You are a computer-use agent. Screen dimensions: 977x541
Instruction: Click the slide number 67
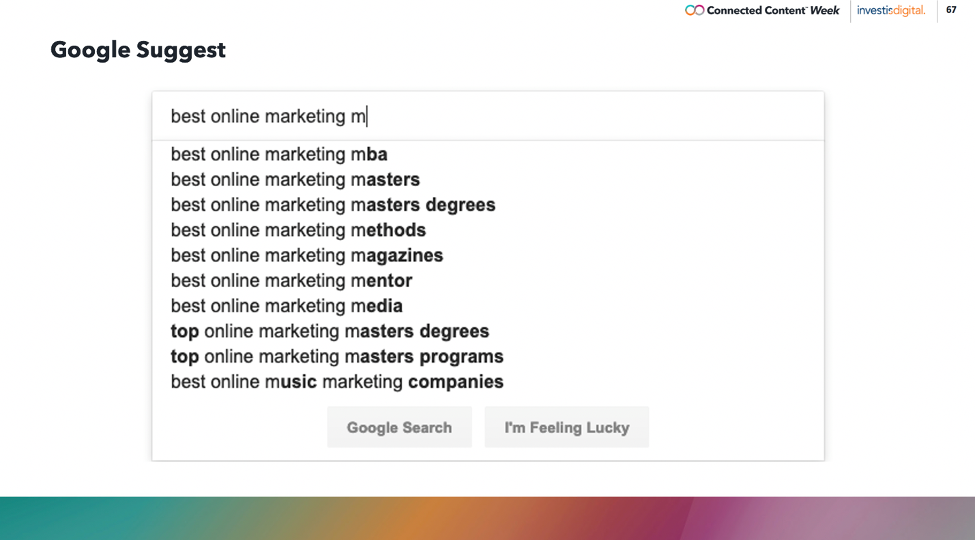pyautogui.click(x=951, y=10)
